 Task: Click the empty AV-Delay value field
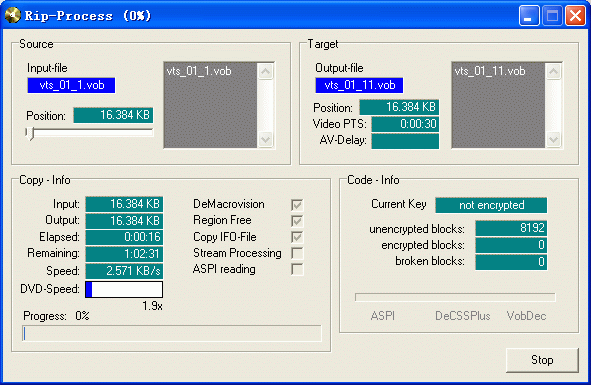point(405,141)
